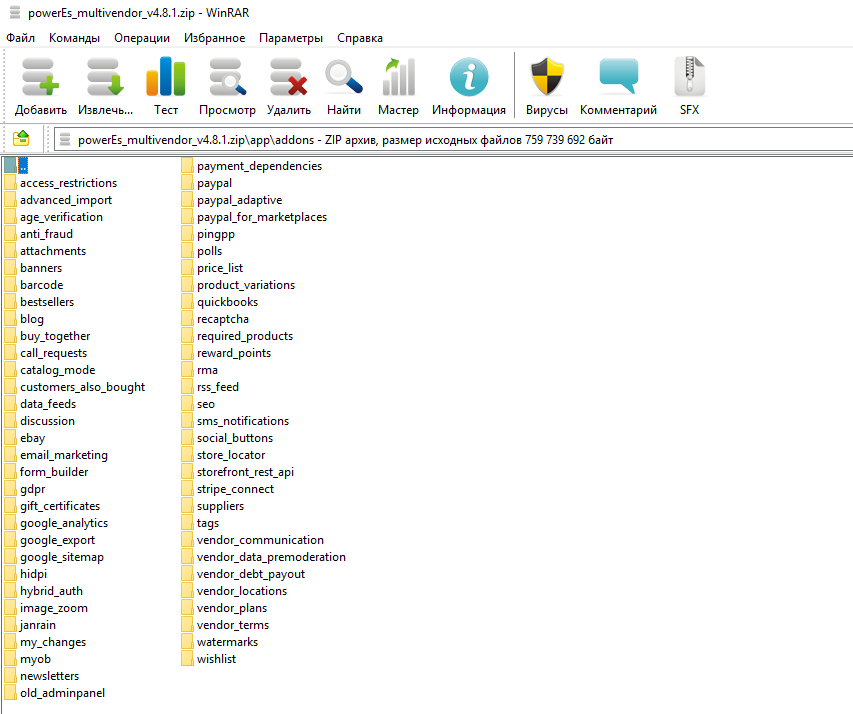
Task: Select the gift_certificates folder name
Action: pos(60,506)
